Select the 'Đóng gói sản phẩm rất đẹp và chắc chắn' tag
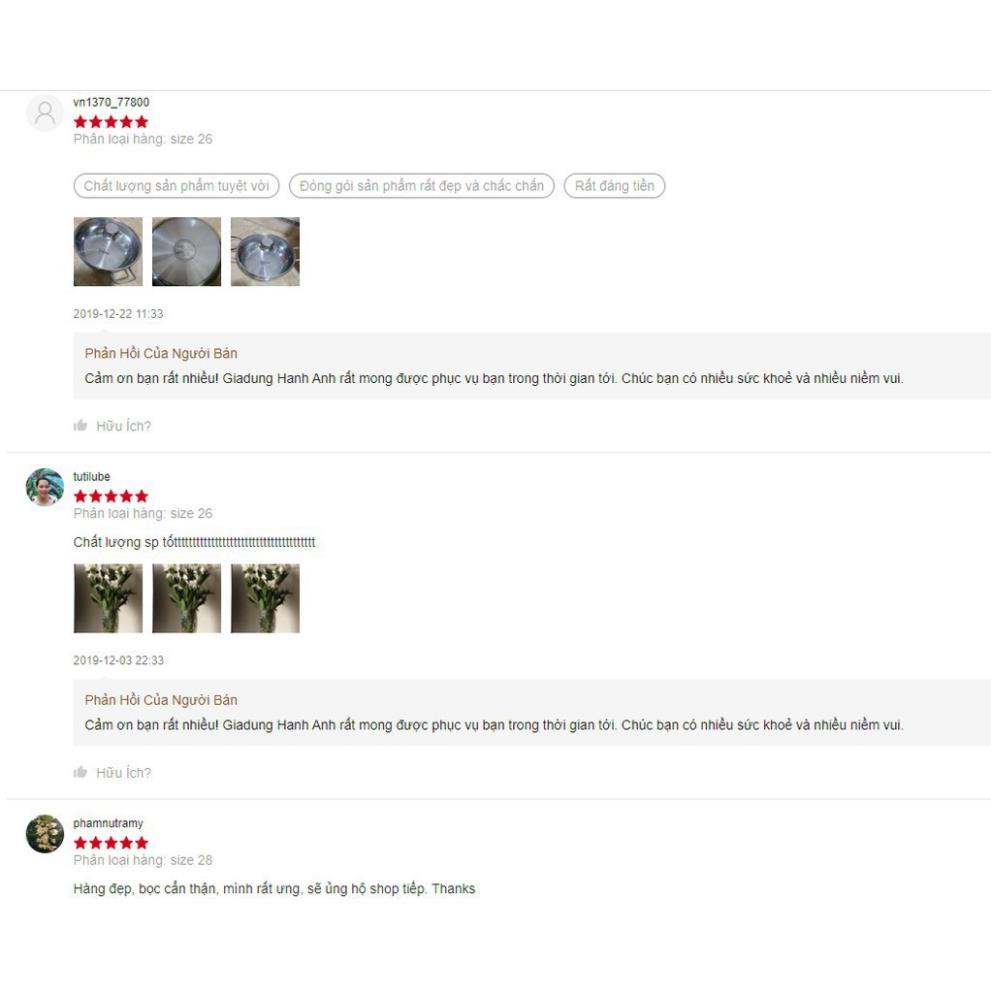Image resolution: width=991 pixels, height=991 pixels. 422,186
